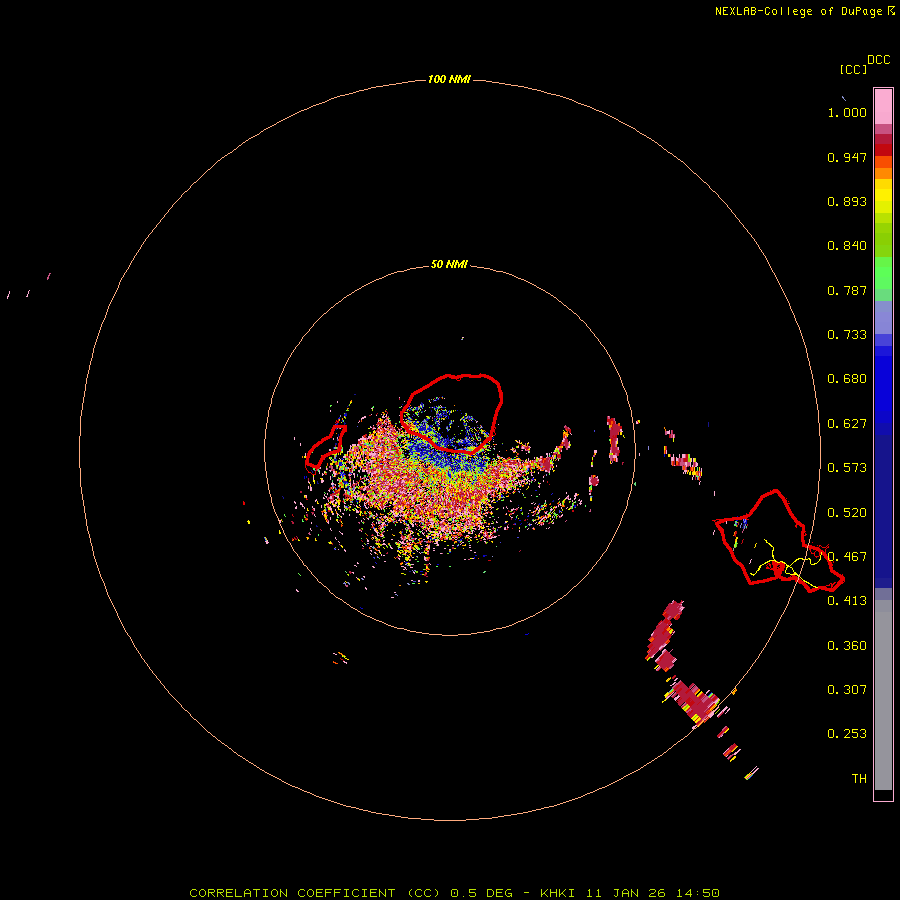Click the Correlation Coefficient product caption
This screenshot has width=900, height=900.
454,893
